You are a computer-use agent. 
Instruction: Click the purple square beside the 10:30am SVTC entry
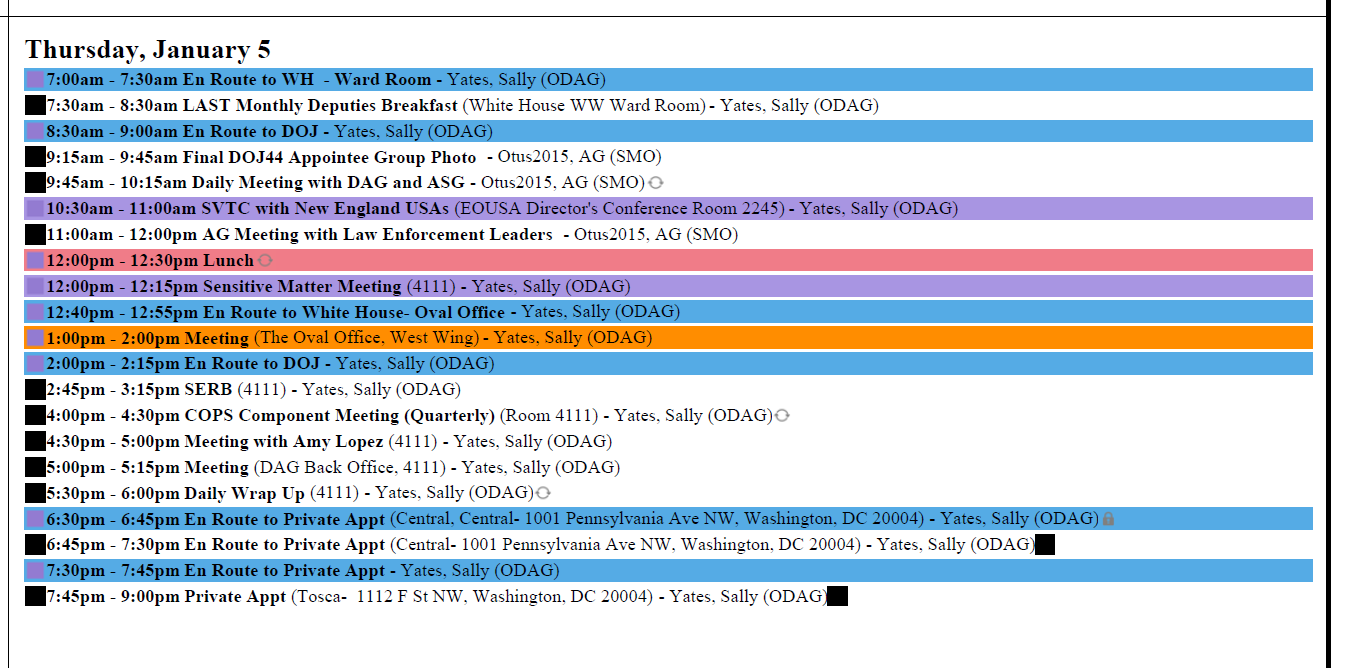click(x=35, y=209)
